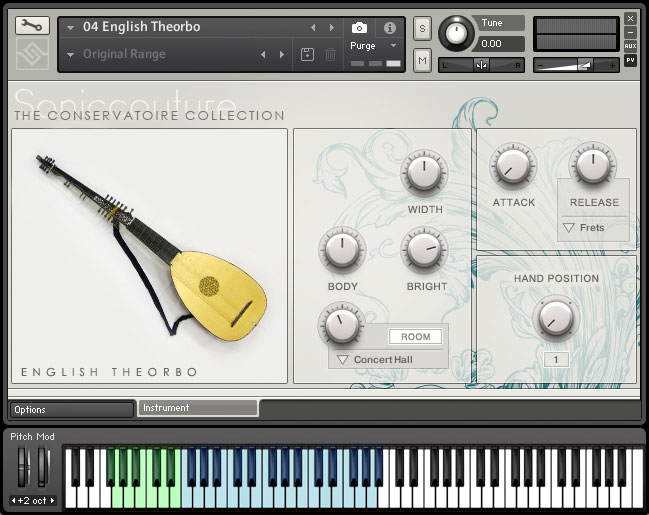Click the English Theorbo instrument picture
Viewport: 649px width, 515px height.
coord(149,255)
